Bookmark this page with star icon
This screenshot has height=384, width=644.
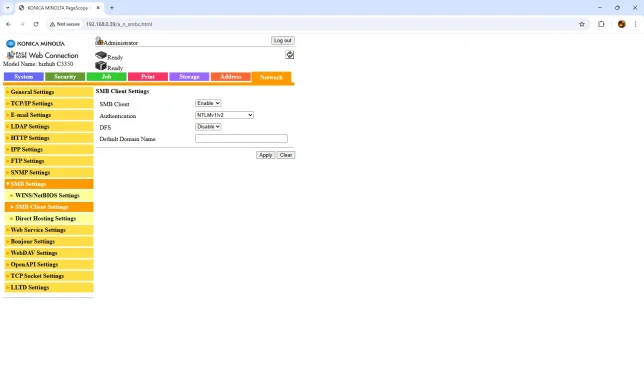(582, 24)
